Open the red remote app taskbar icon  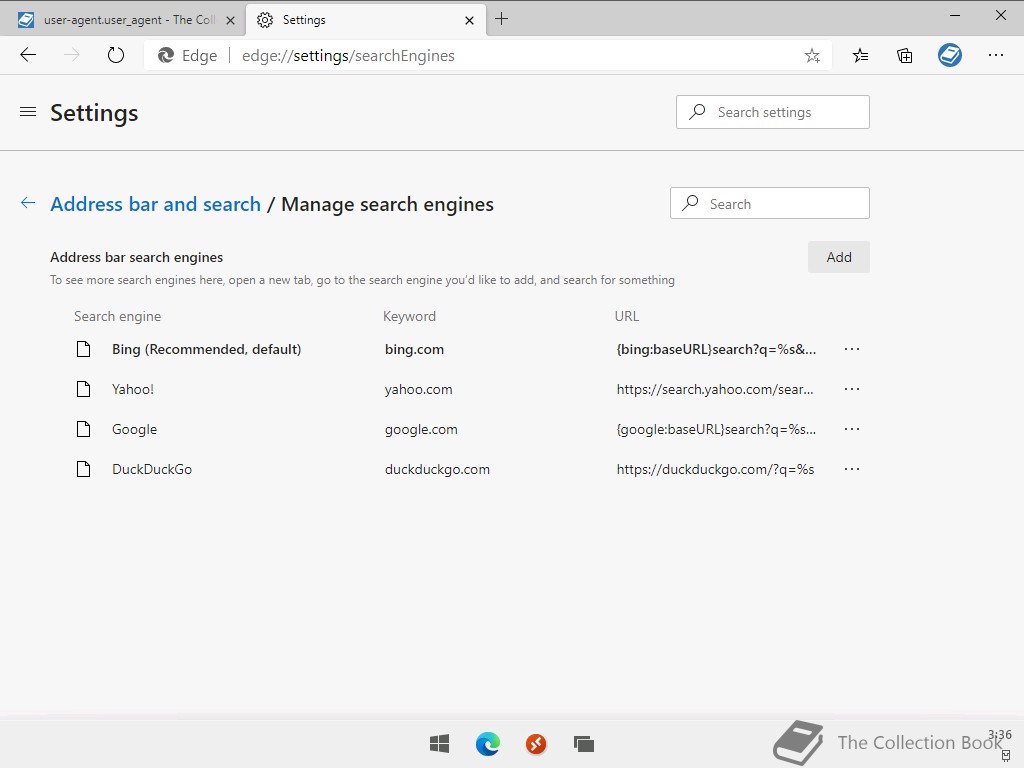pyautogui.click(x=536, y=743)
